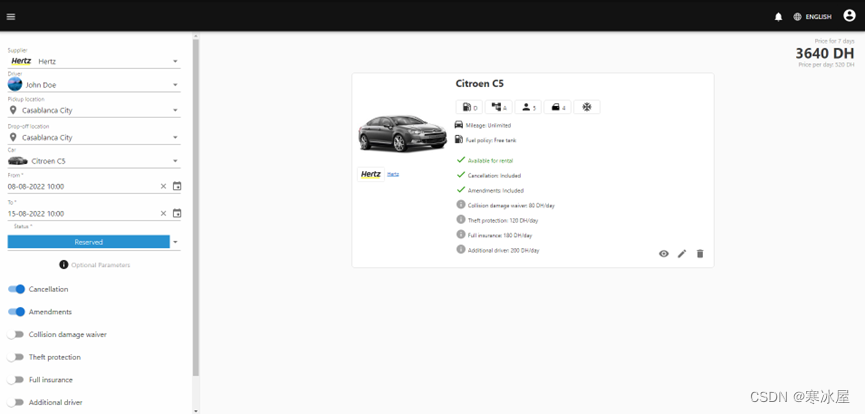Disable the Cancellation switch
Screen dimensions: 865x414
17,289
